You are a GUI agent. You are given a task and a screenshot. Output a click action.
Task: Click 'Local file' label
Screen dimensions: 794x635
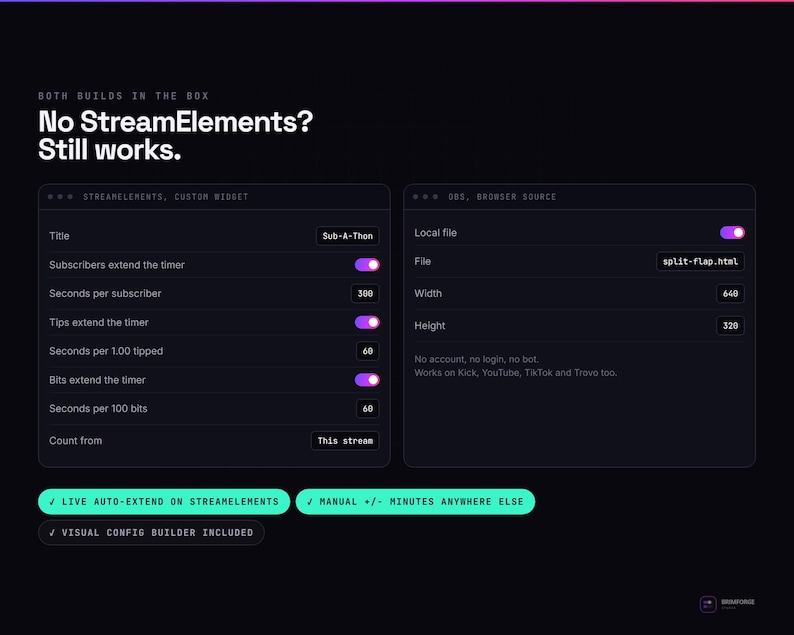pyautogui.click(x=435, y=233)
